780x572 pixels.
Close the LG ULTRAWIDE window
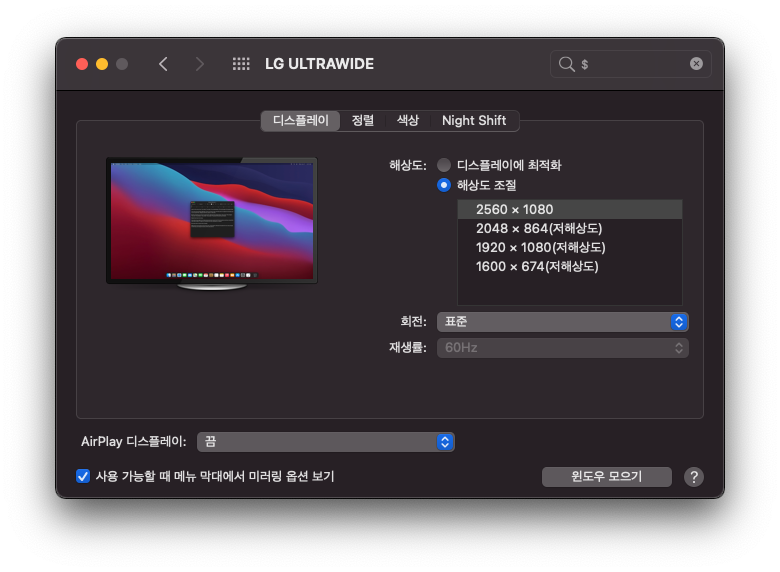82,64
